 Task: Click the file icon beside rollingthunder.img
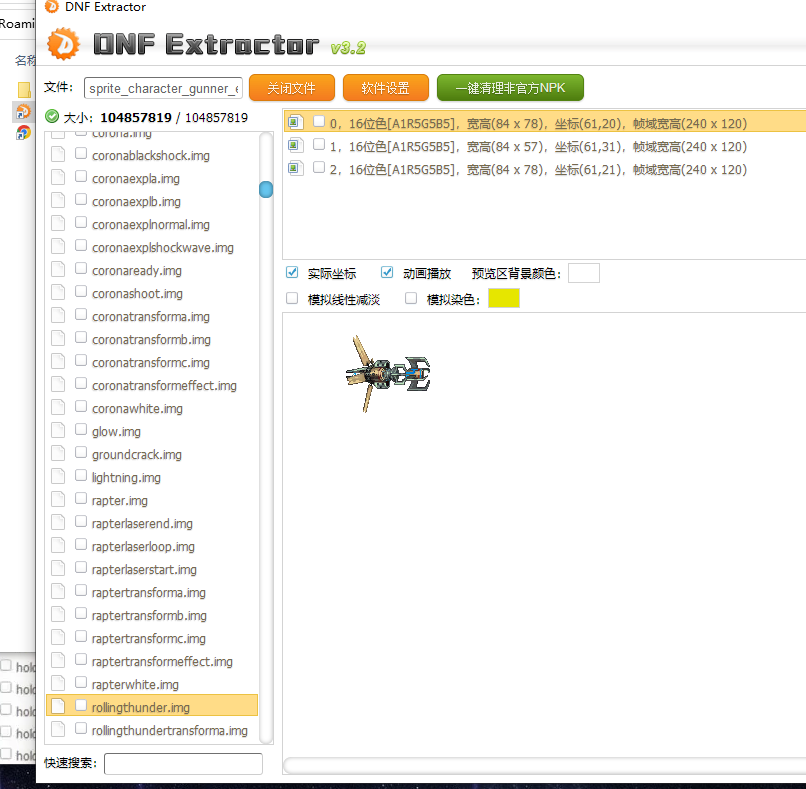pyautogui.click(x=58, y=707)
